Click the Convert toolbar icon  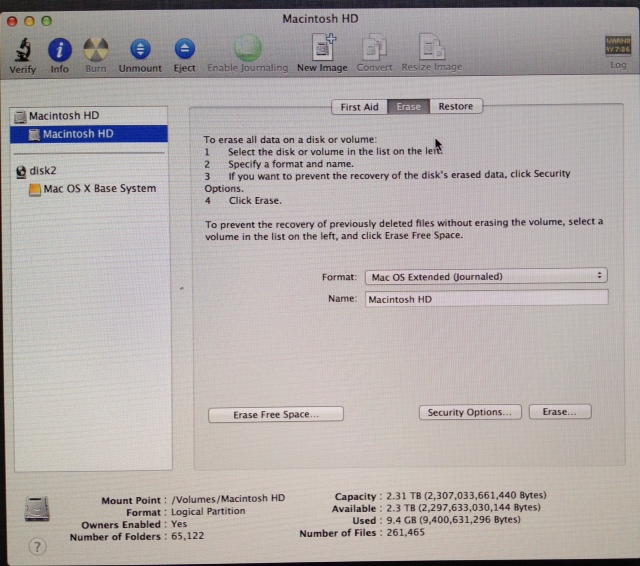click(374, 47)
